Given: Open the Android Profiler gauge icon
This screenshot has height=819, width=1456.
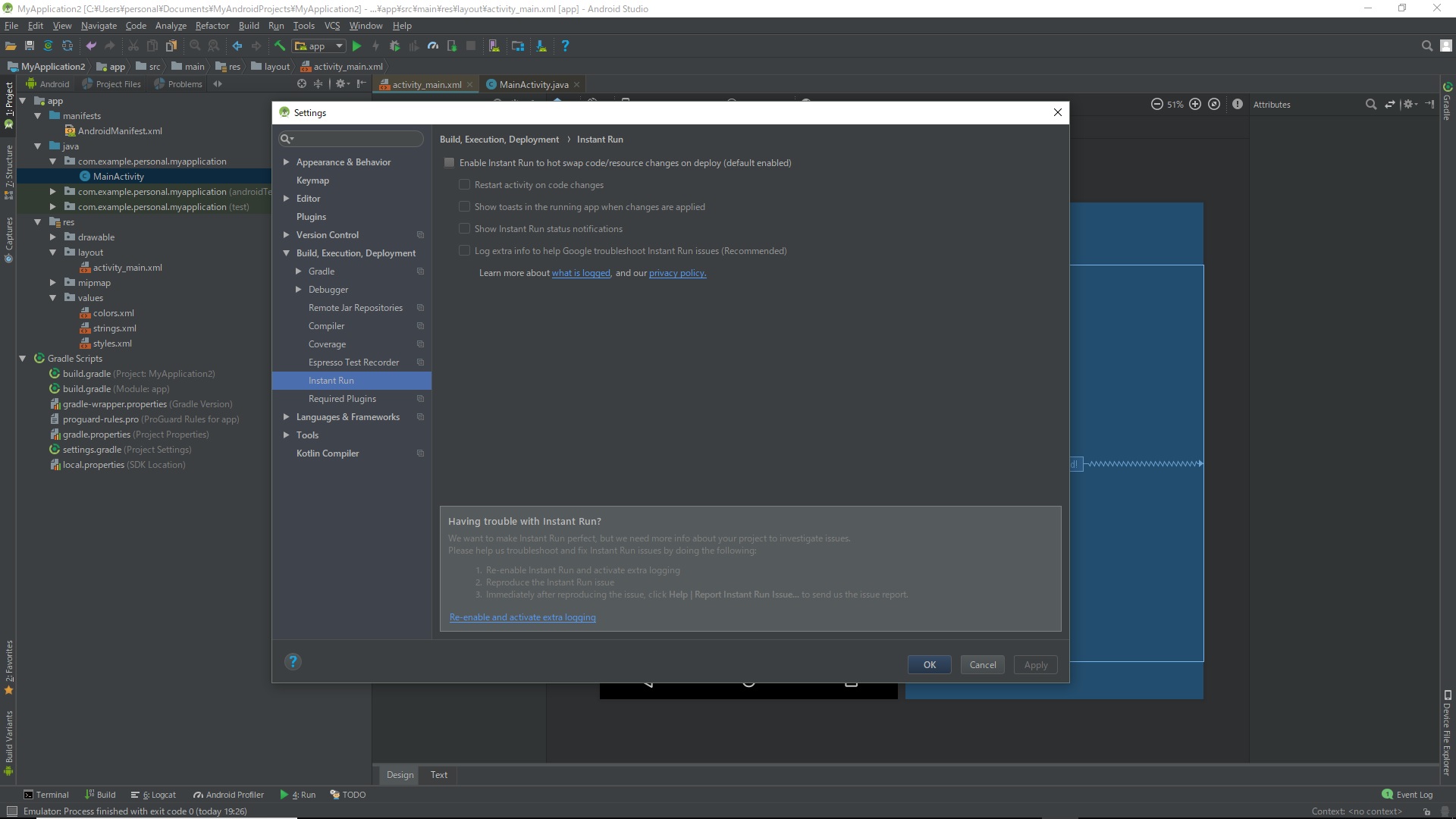Looking at the screenshot, I should point(433,46).
